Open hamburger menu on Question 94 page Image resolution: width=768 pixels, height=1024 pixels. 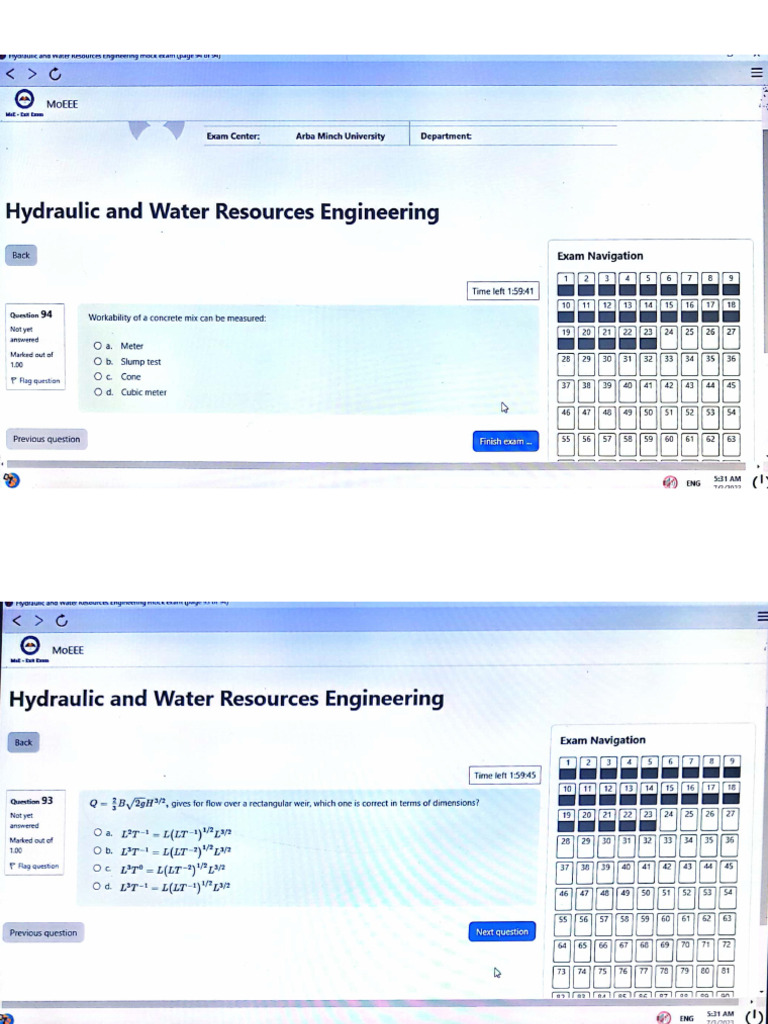[756, 73]
